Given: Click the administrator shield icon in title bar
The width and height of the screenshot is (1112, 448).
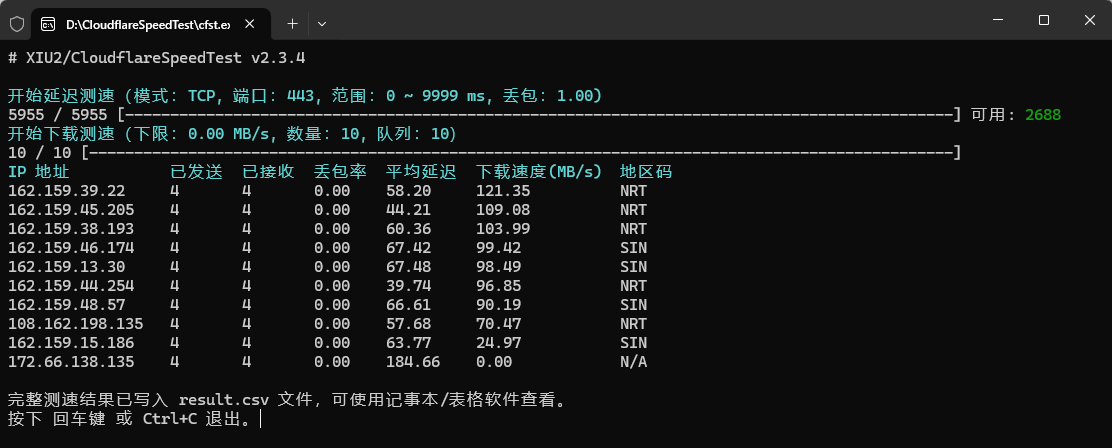Looking at the screenshot, I should coord(17,22).
